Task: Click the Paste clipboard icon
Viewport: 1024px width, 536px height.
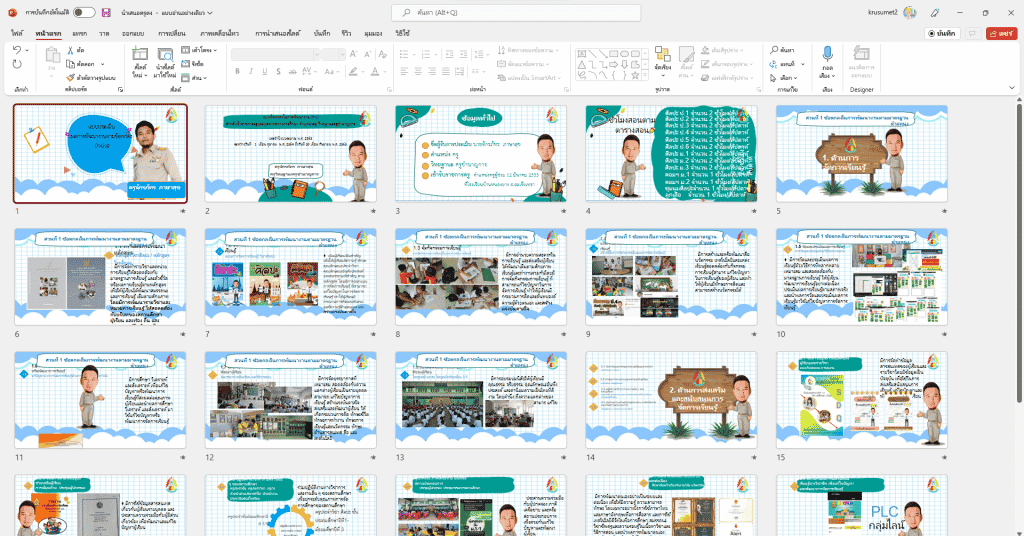Action: coord(52,55)
